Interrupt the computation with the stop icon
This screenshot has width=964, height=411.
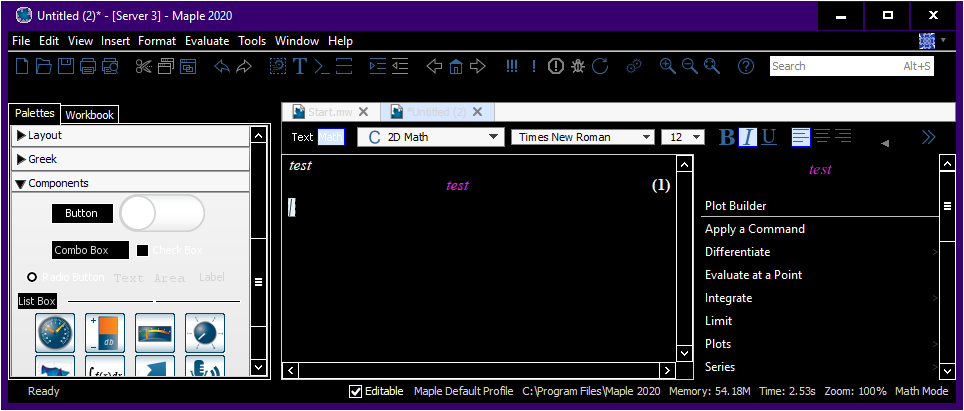click(556, 66)
